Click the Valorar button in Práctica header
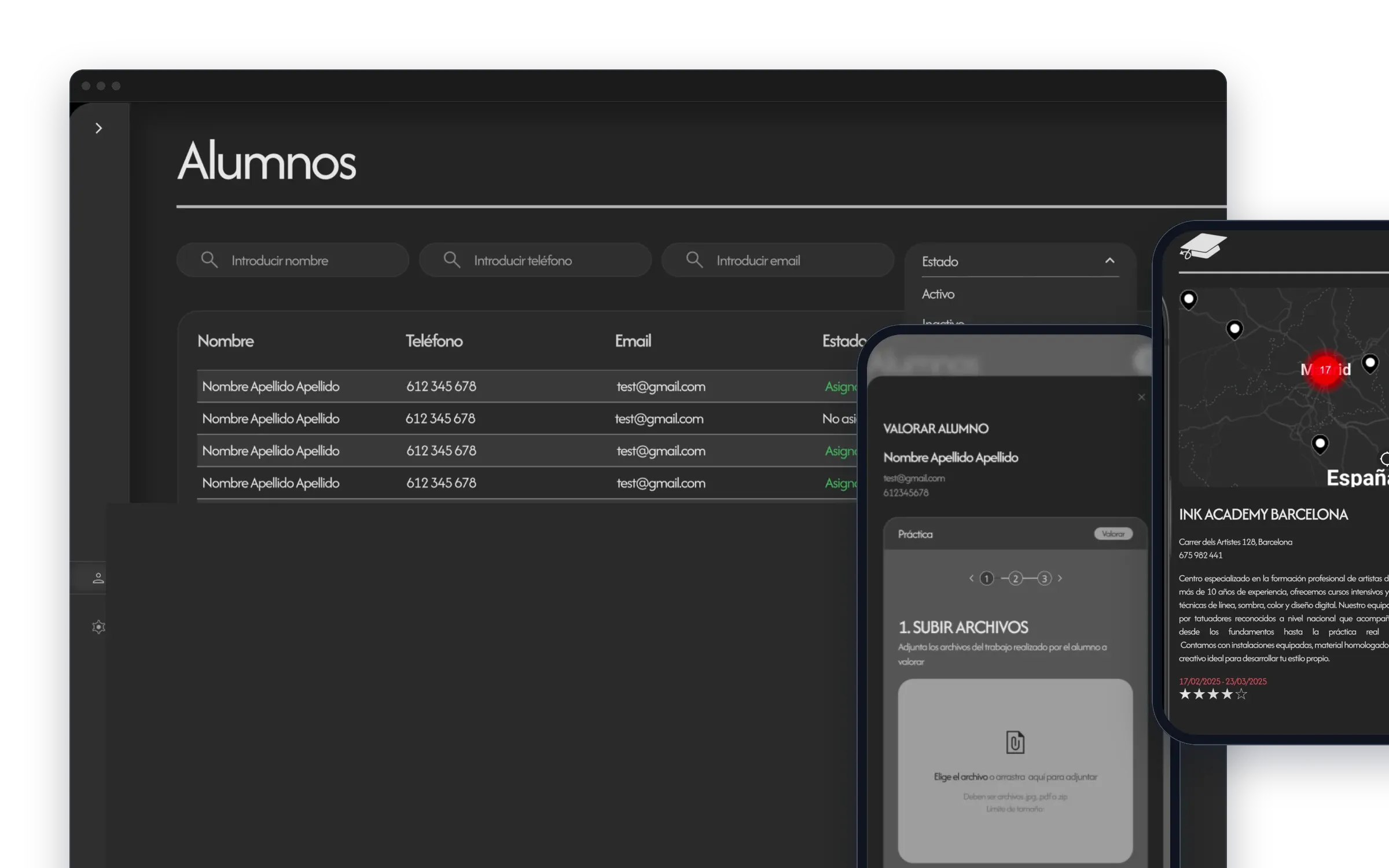The height and width of the screenshot is (868, 1389). tap(1113, 534)
